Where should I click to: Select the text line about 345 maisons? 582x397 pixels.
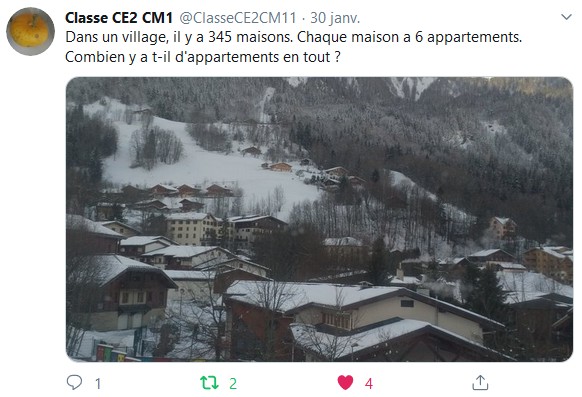pos(294,37)
